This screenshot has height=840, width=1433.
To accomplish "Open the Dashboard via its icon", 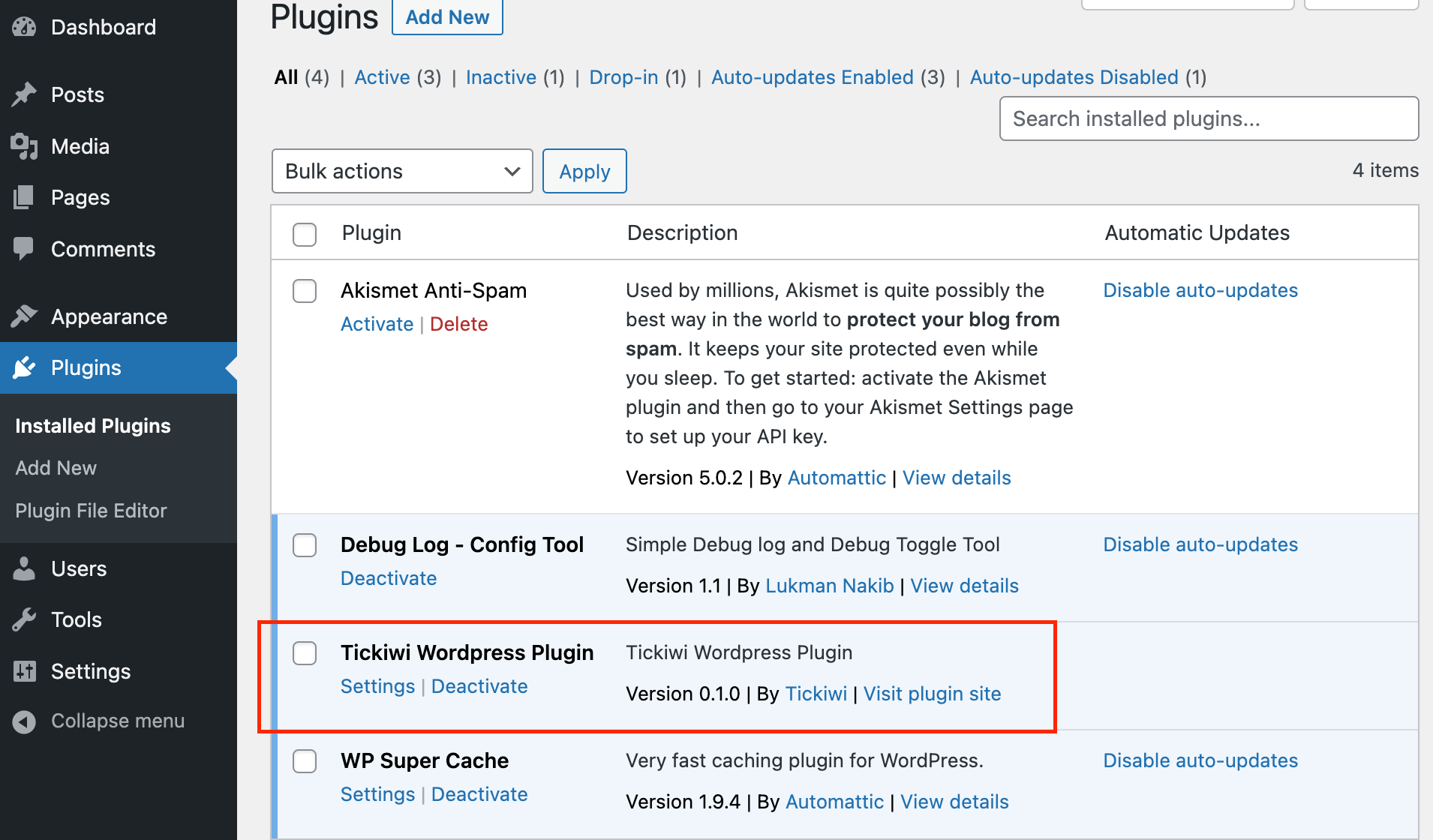I will tap(24, 26).
